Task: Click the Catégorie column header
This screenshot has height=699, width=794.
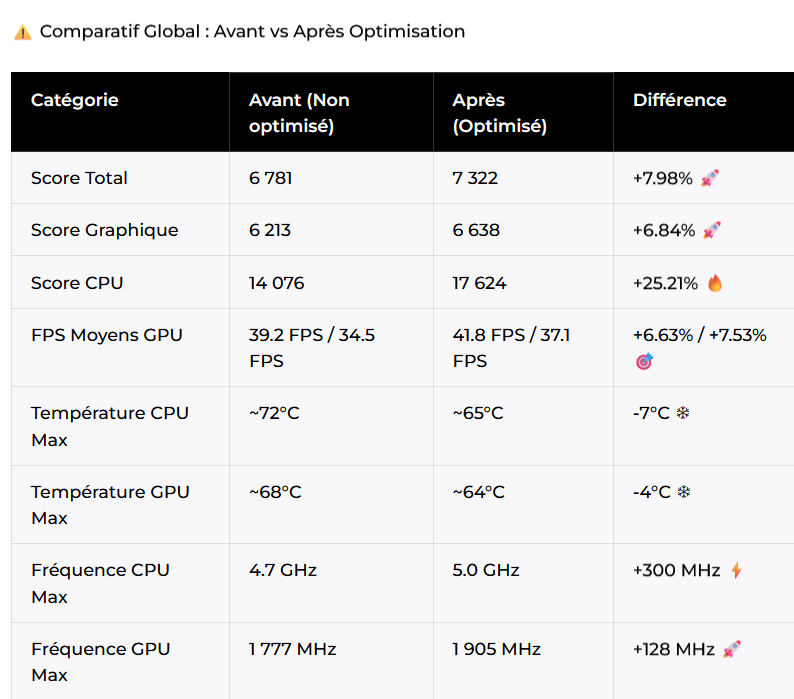Action: (74, 100)
